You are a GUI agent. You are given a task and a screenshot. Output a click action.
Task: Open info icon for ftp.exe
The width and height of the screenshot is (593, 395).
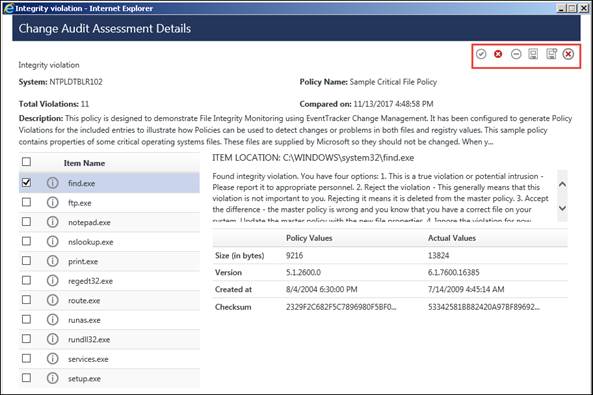[53, 202]
